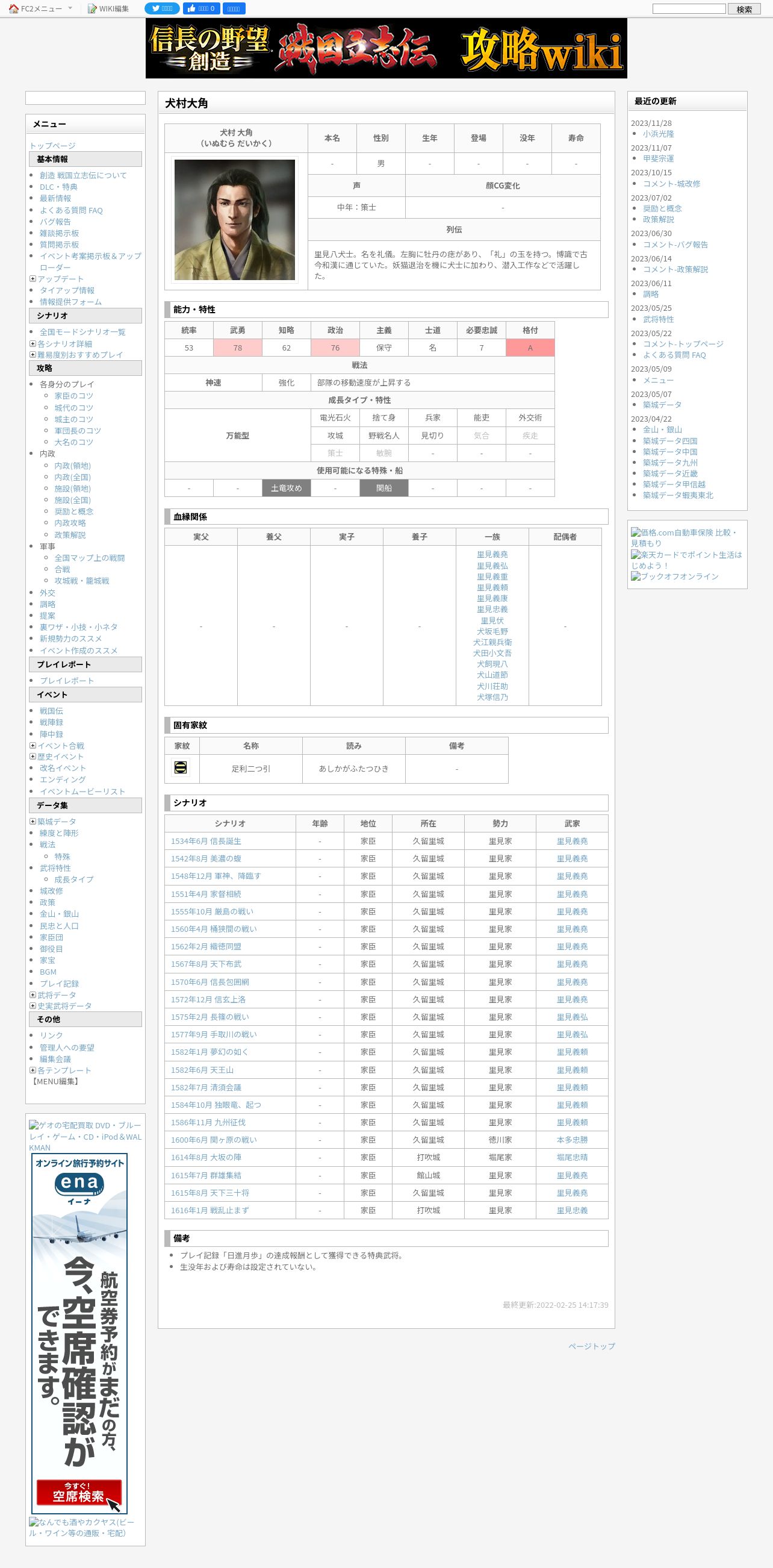Open 堀尾忠晴 in 武家 column

click(x=572, y=1158)
